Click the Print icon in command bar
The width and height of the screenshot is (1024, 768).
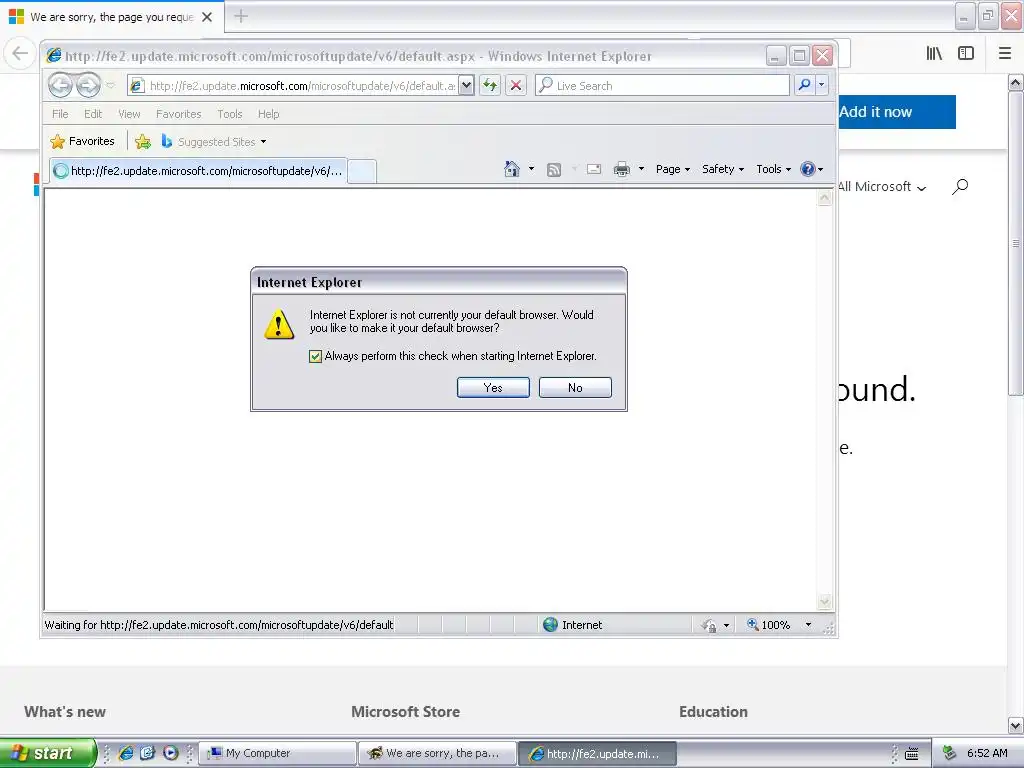point(622,169)
